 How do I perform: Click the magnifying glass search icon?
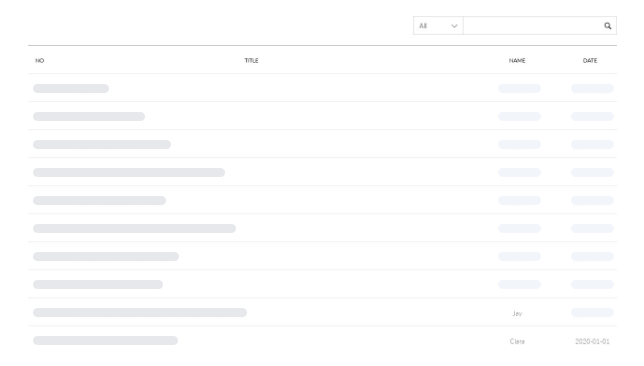607,26
